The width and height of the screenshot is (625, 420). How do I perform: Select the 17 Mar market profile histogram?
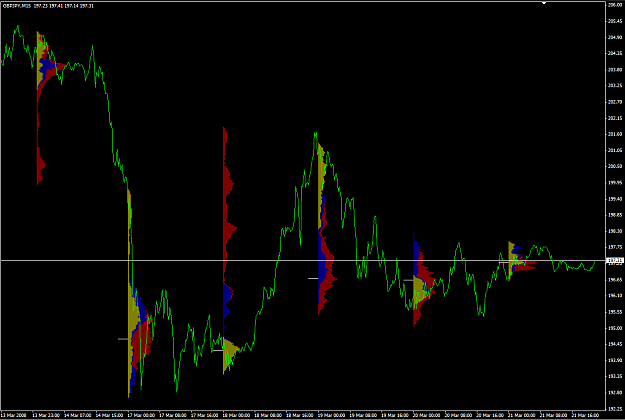click(140, 293)
